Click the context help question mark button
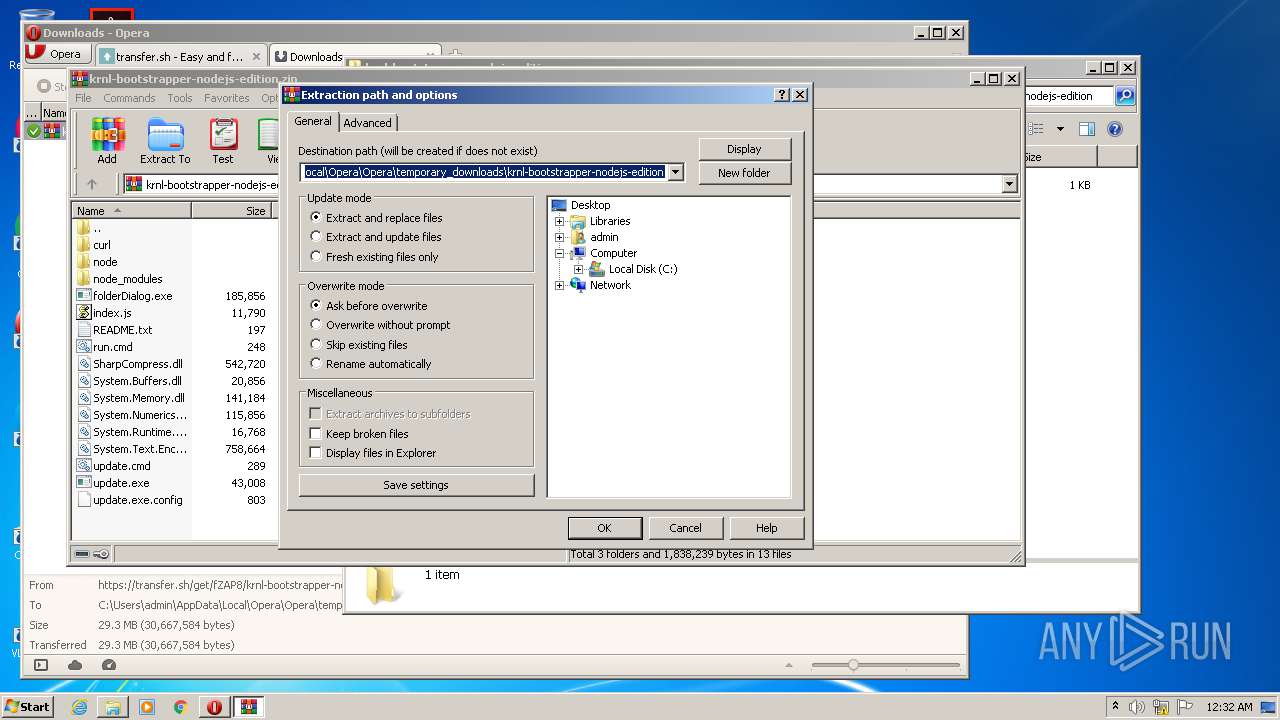1280x720 pixels. [781, 95]
